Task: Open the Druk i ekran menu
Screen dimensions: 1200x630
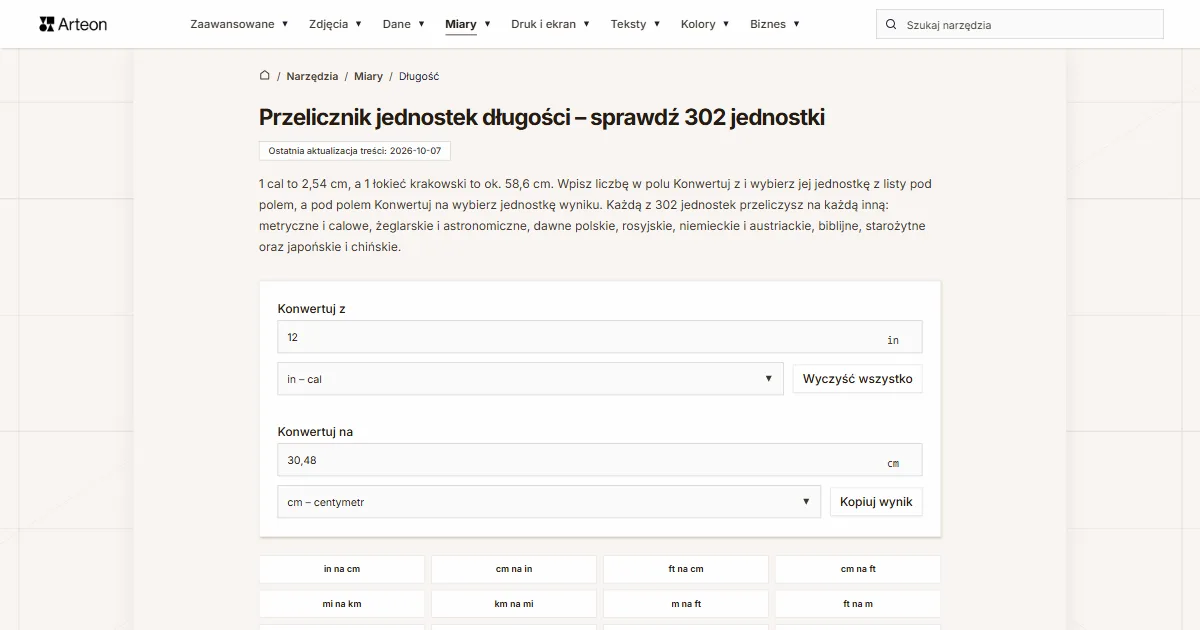Action: 550,24
